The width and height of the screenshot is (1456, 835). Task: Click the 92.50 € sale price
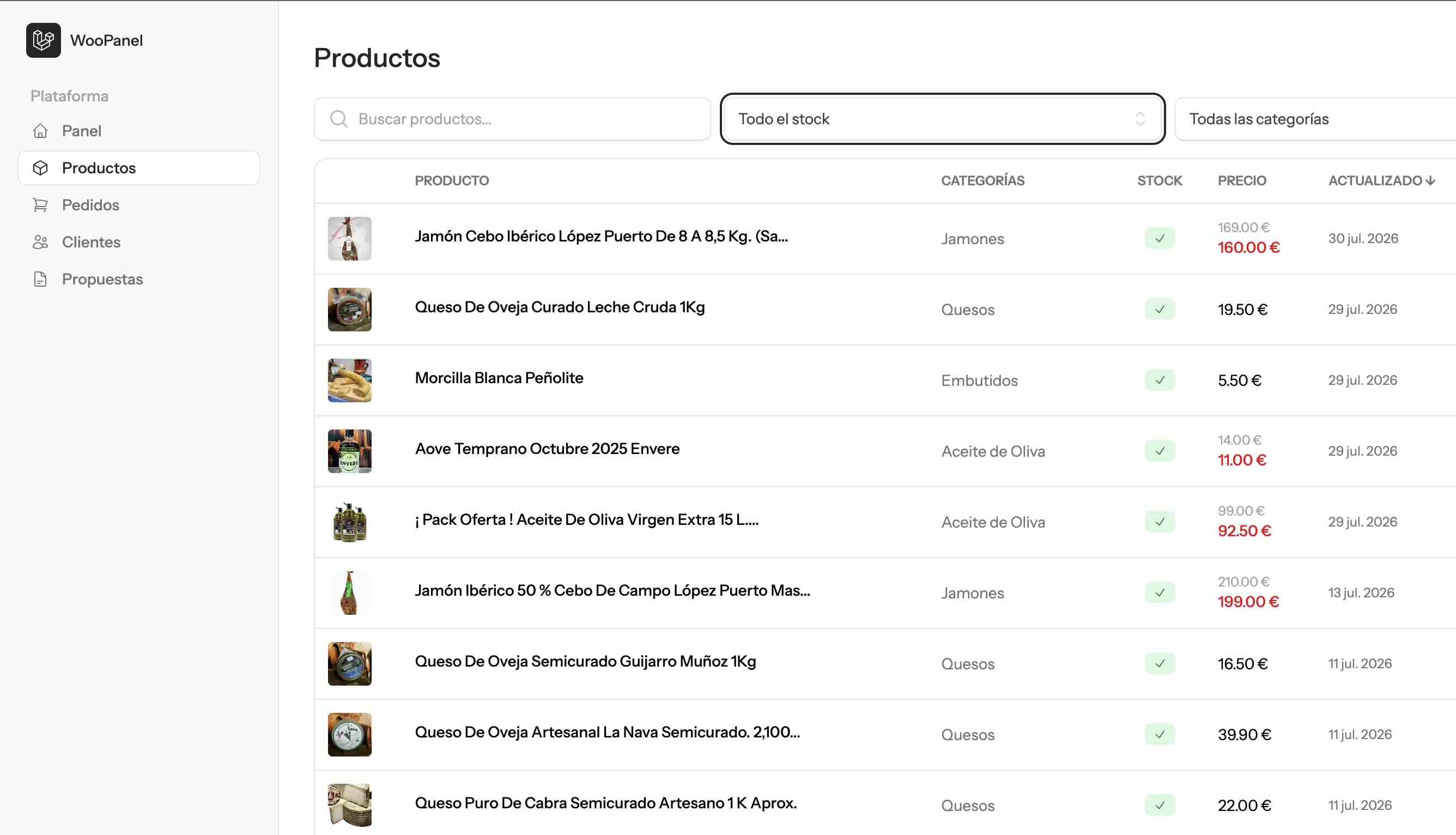(1245, 531)
